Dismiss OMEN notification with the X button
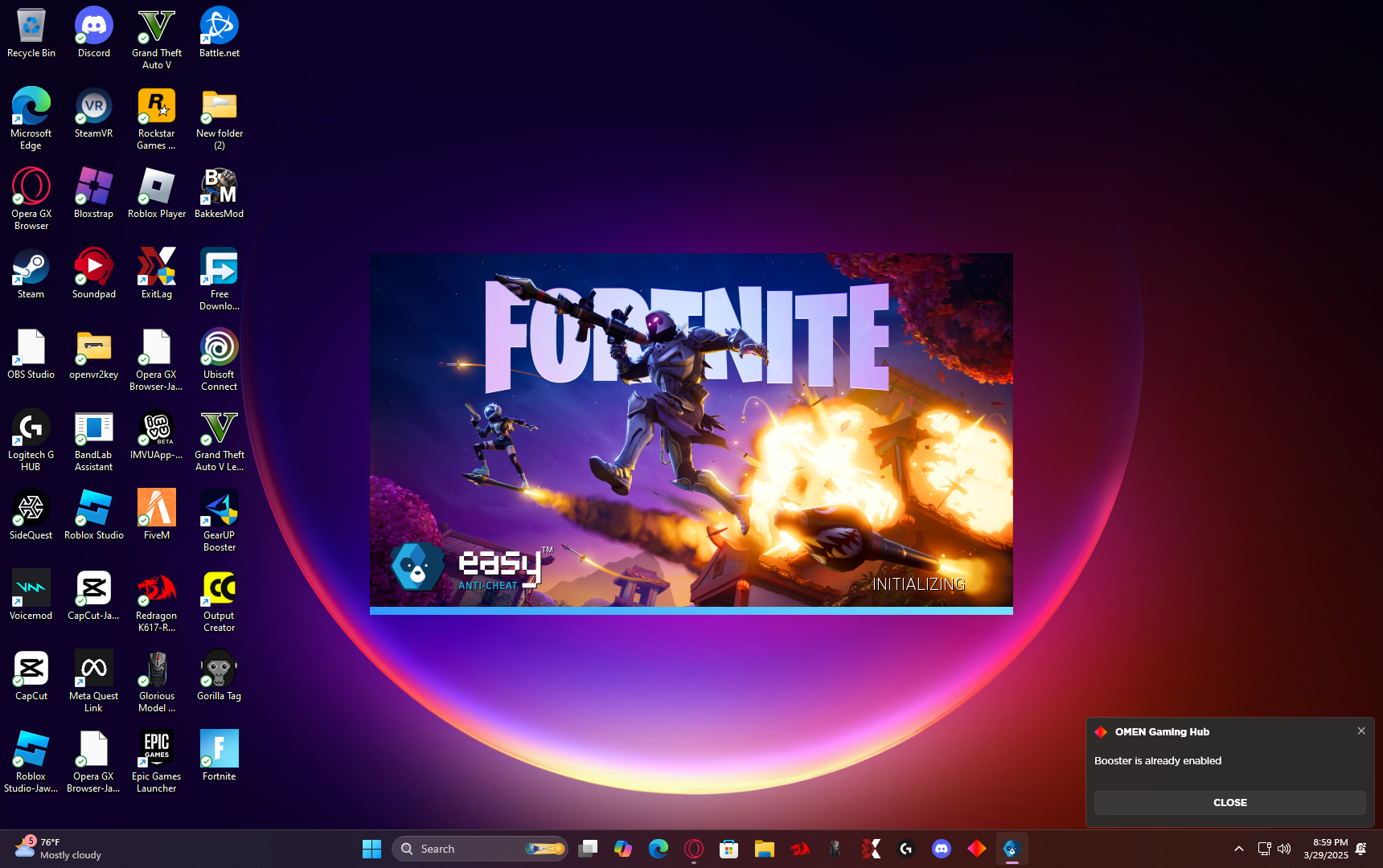The image size is (1383, 868). tap(1361, 731)
